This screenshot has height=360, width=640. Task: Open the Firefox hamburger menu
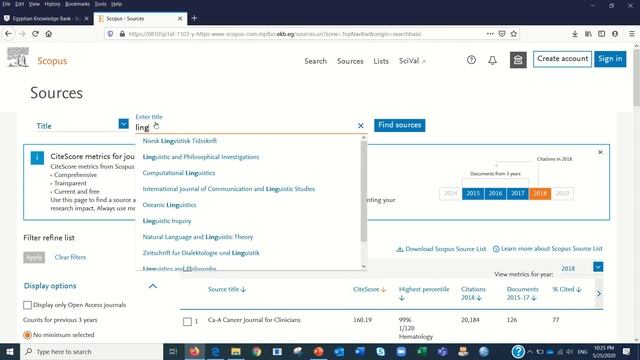coord(631,34)
